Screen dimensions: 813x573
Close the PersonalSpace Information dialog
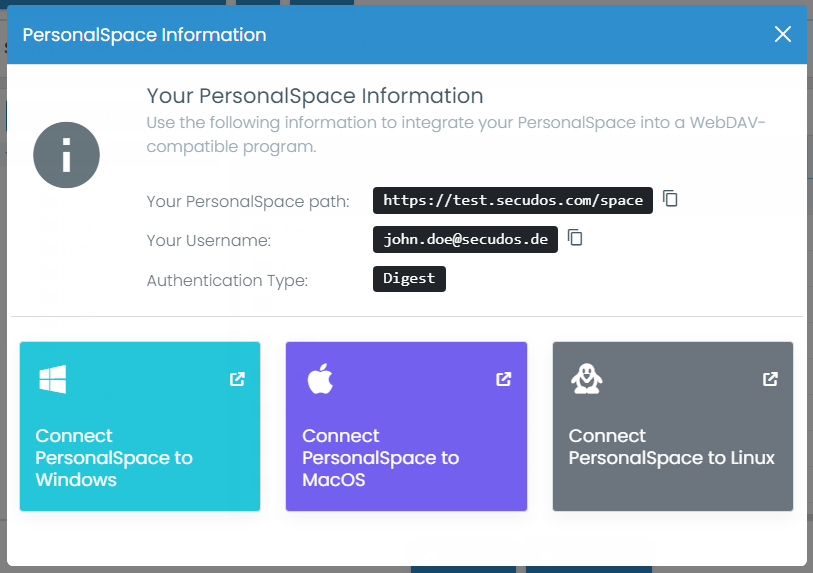point(782,34)
